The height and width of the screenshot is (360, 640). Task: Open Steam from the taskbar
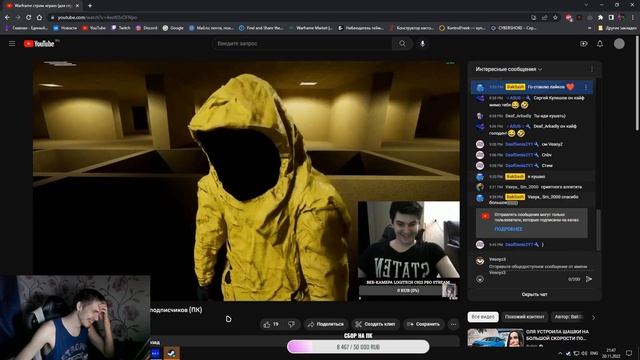(x=171, y=353)
